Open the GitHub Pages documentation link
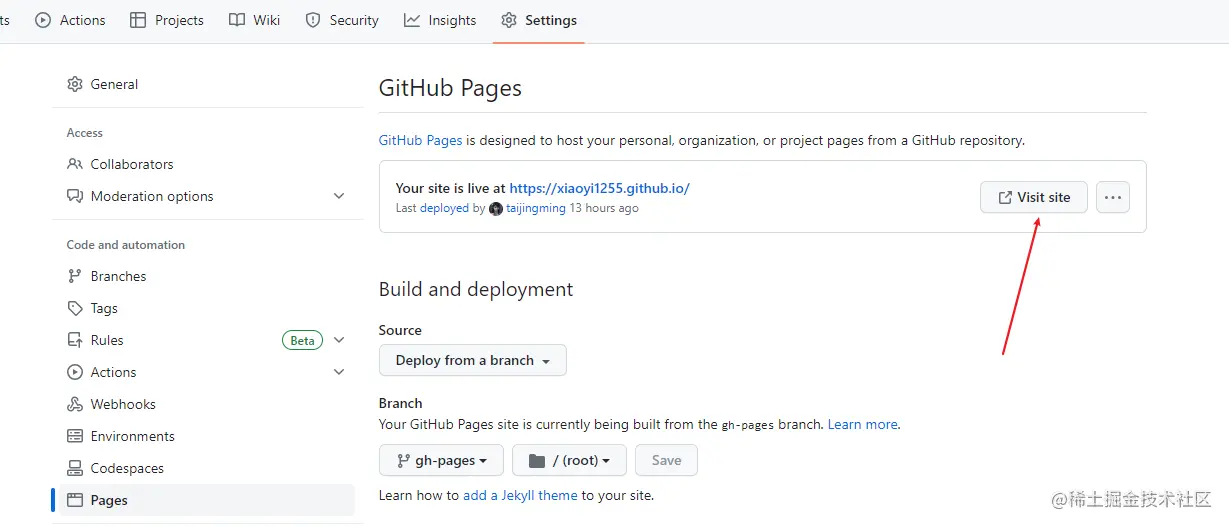 (x=420, y=140)
